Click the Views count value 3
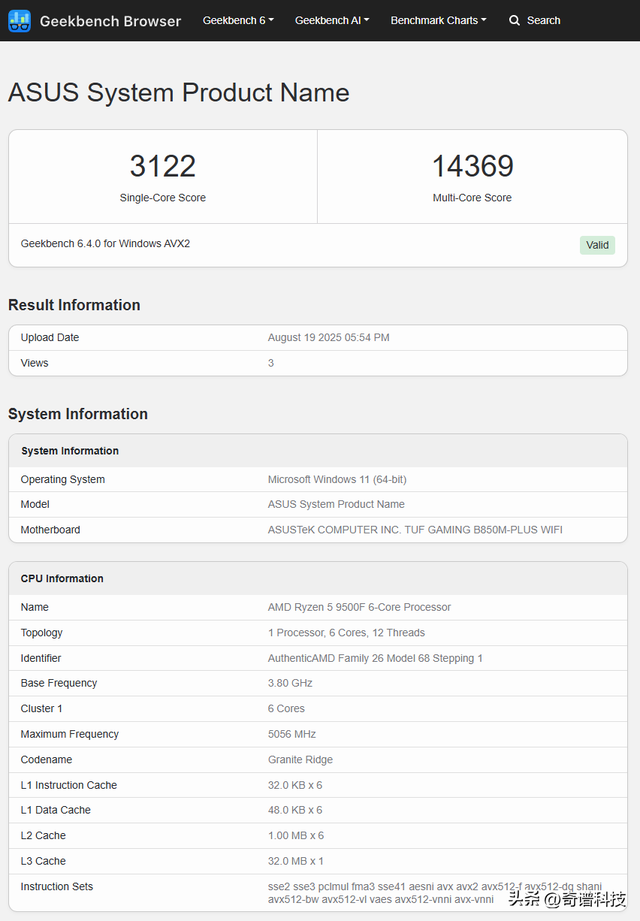Viewport: 640px width, 921px height. (x=271, y=363)
